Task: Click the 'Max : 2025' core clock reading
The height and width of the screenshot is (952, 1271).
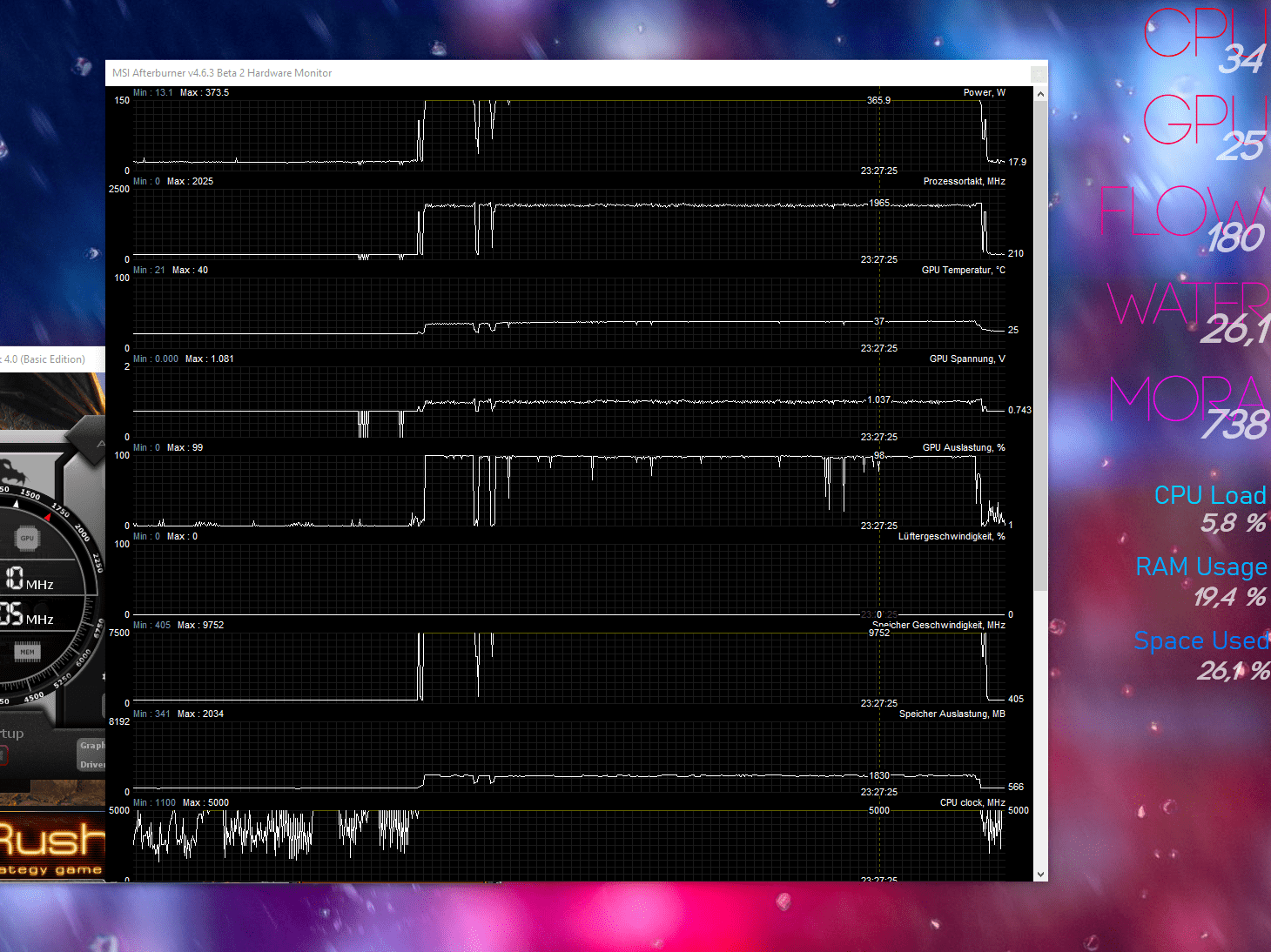Action: coord(190,181)
